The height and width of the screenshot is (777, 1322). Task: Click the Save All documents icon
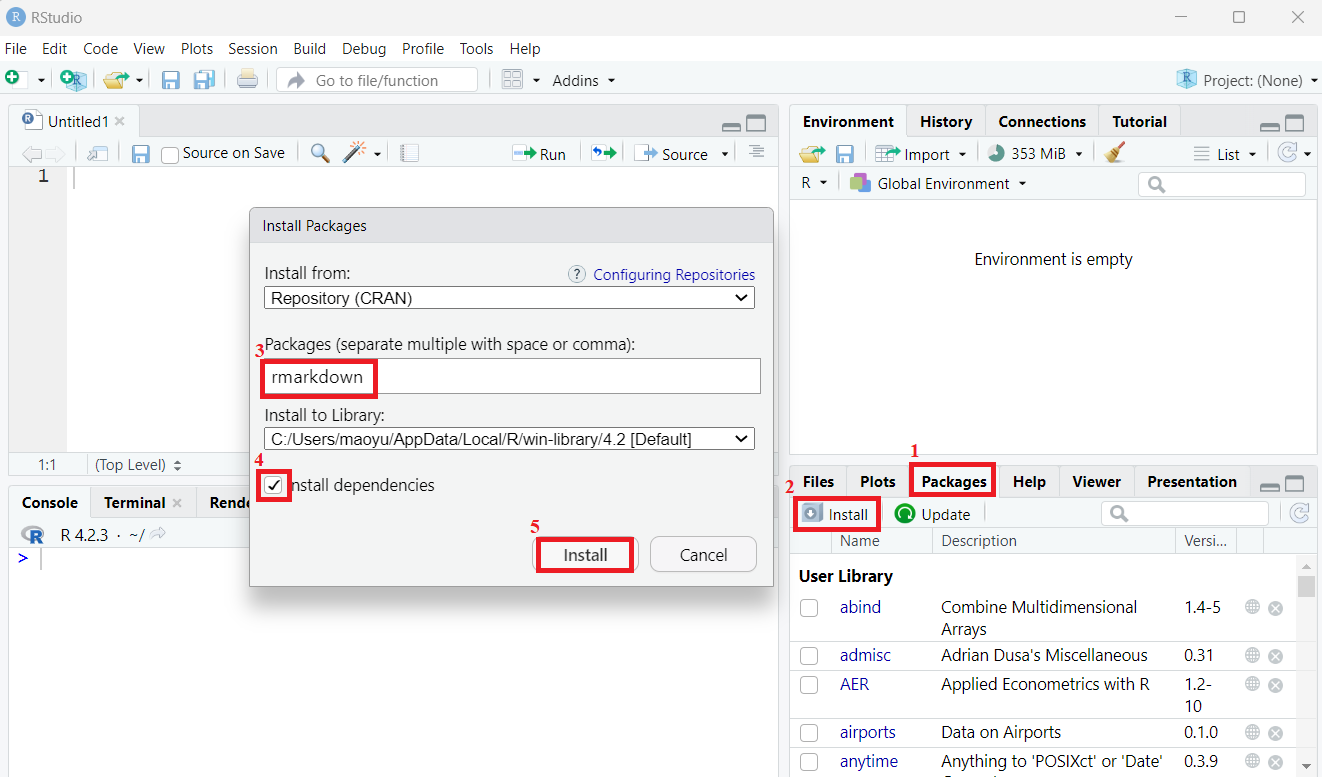pos(204,80)
